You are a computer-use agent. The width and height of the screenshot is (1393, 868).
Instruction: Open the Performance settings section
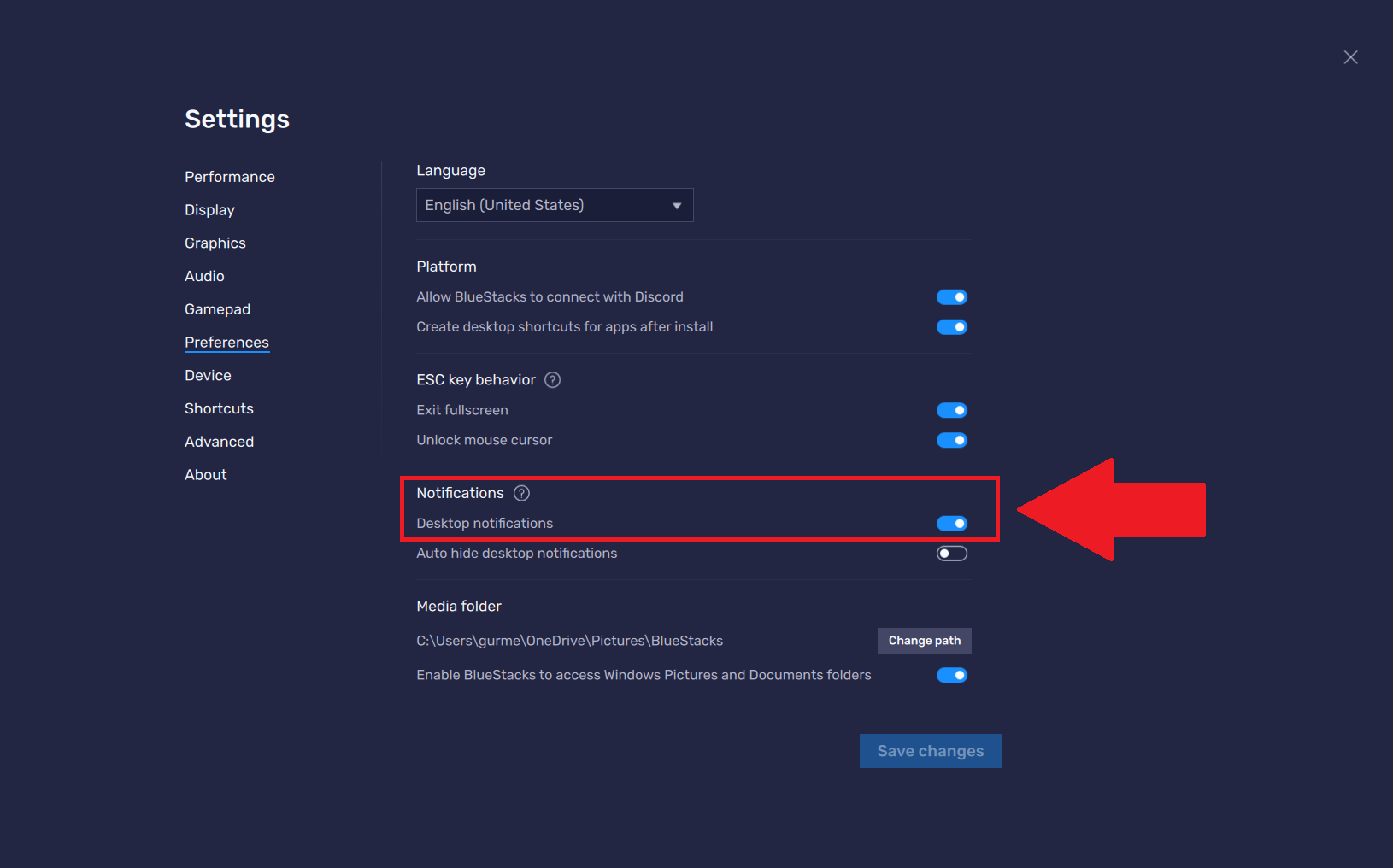point(230,177)
